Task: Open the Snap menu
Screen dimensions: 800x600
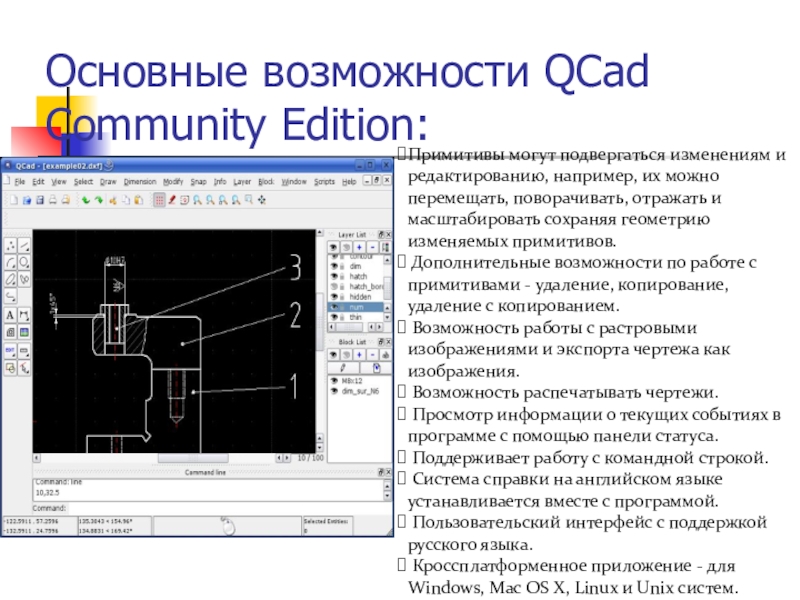Action: [198, 182]
